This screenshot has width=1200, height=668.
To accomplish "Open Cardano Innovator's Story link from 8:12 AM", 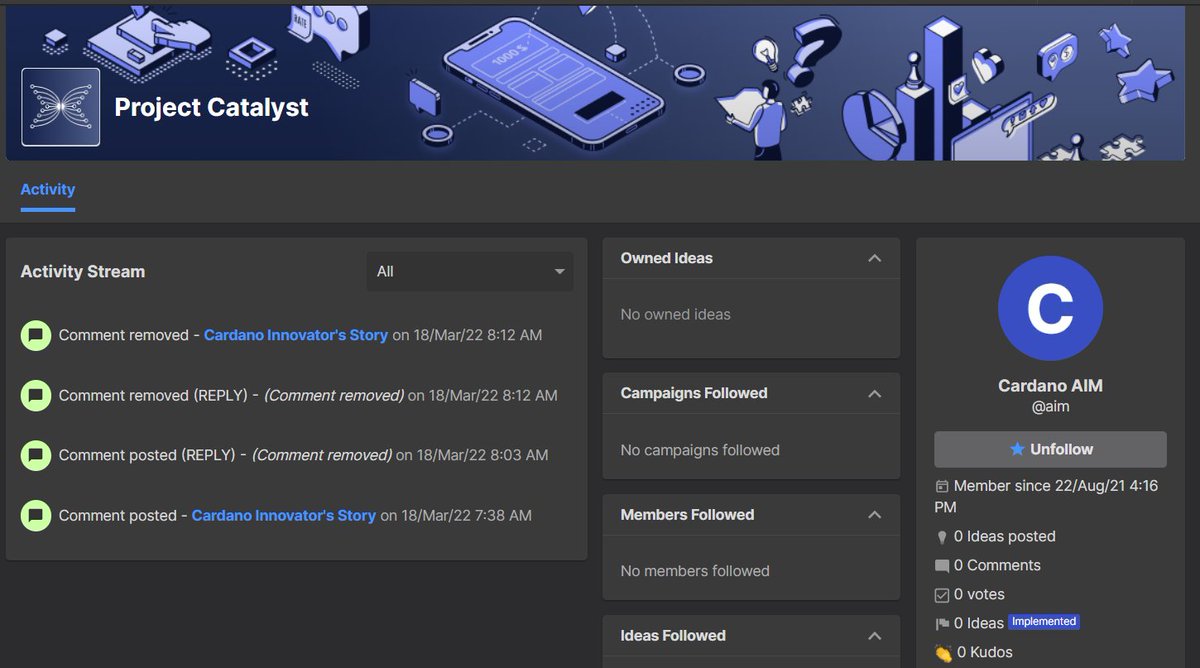I will (x=296, y=335).
